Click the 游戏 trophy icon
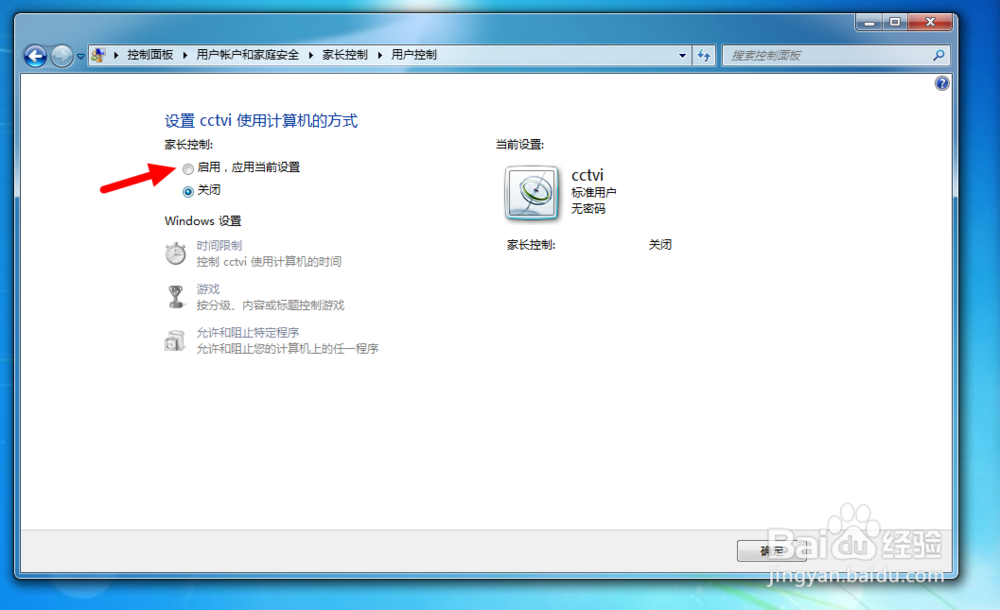Viewport: 1000px width, 610px height. pos(175,297)
